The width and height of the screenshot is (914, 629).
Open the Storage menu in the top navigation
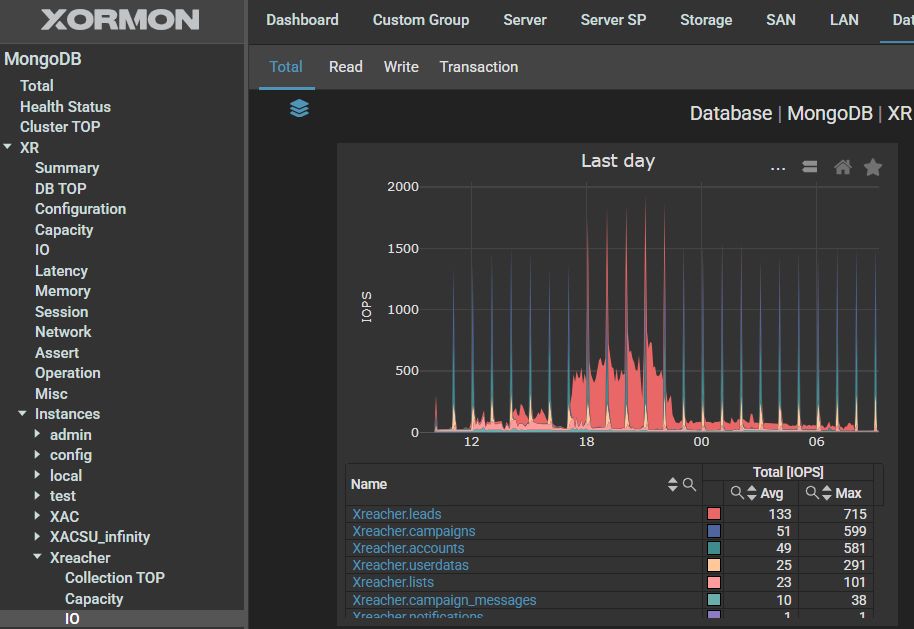pyautogui.click(x=705, y=20)
